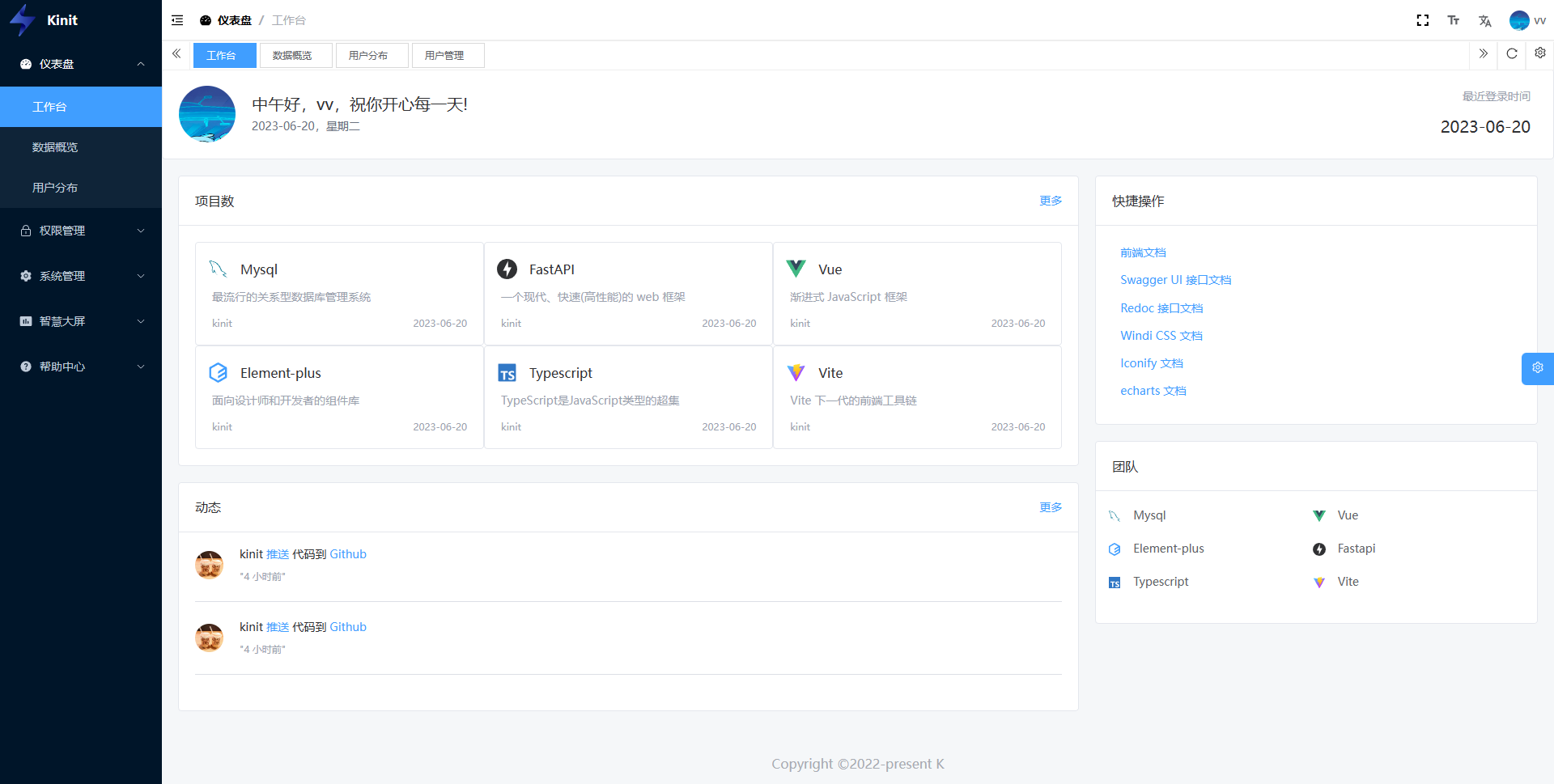Open the font size setting icon
The width and height of the screenshot is (1554, 784).
tap(1454, 20)
